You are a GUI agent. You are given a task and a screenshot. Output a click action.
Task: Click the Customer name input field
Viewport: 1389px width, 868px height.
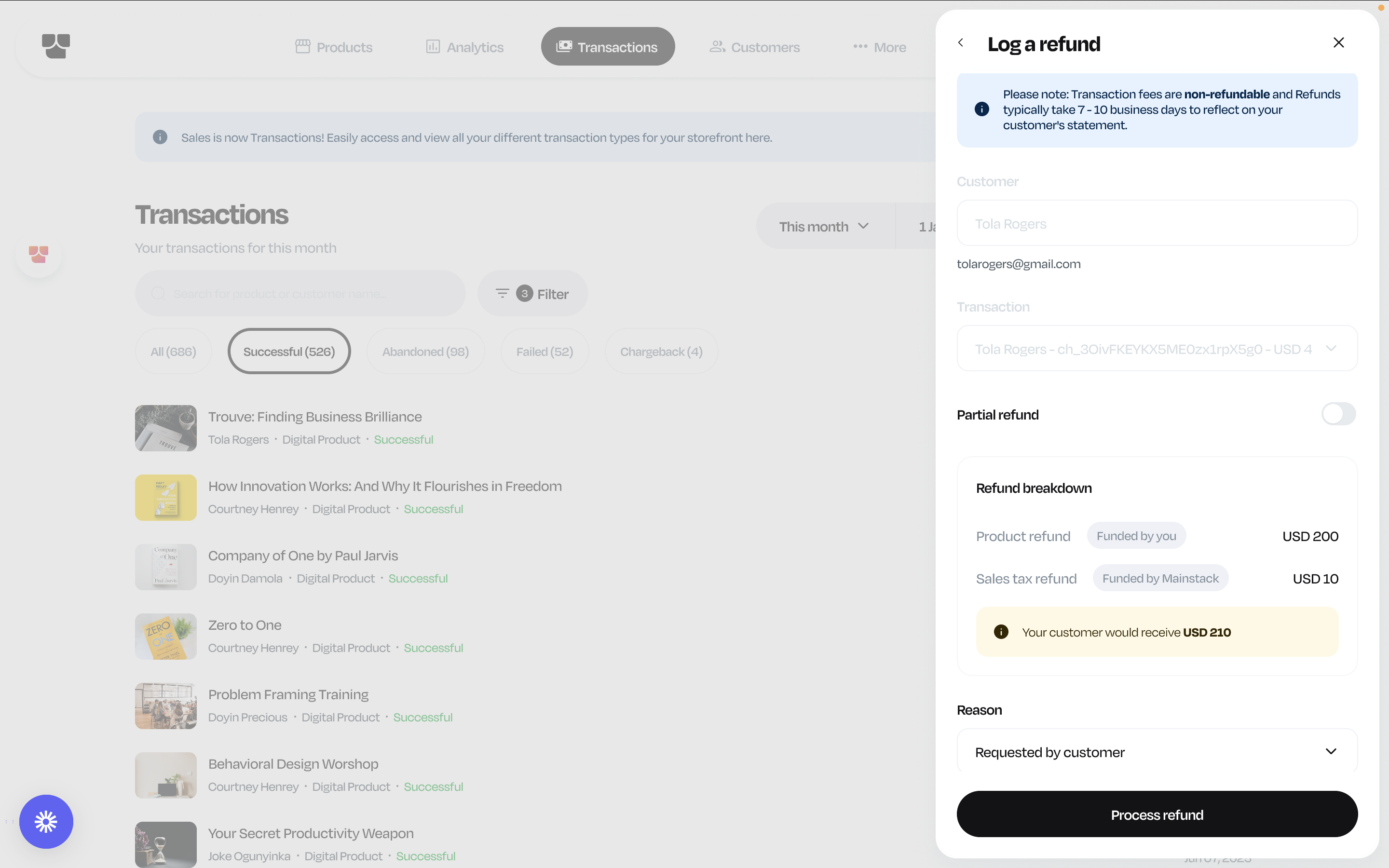(1157, 223)
